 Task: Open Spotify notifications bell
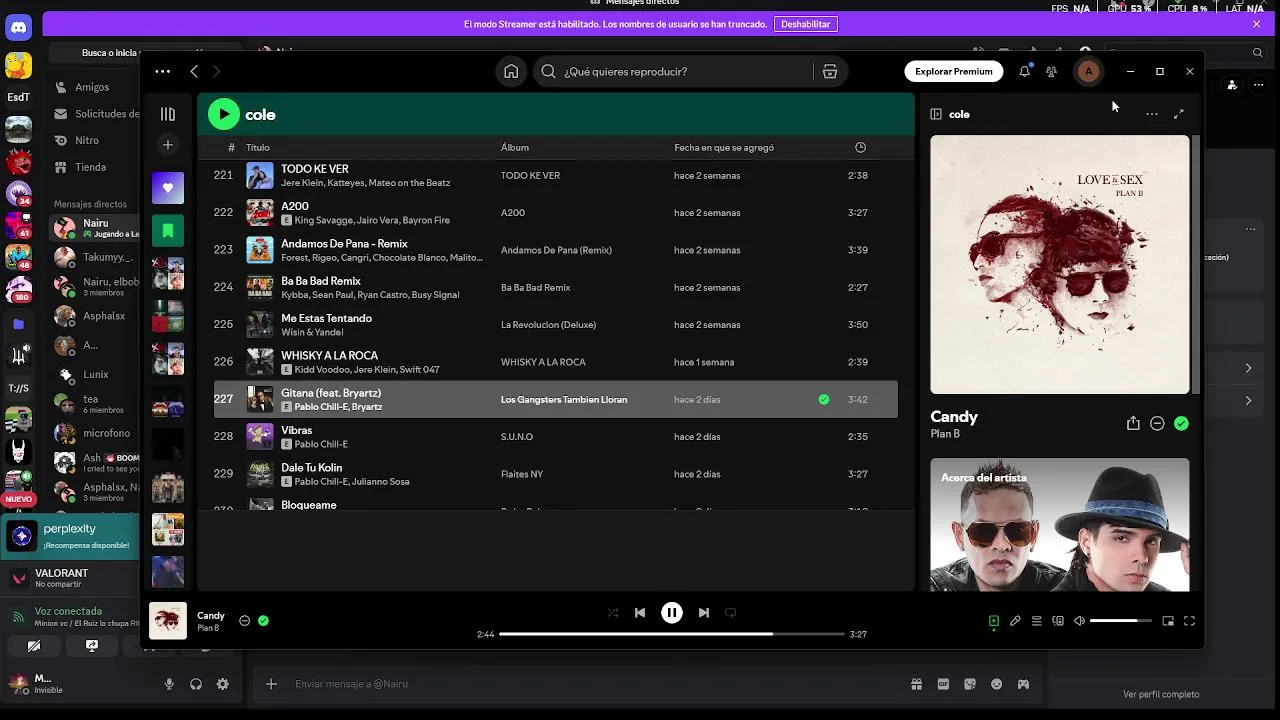pyautogui.click(x=1024, y=71)
